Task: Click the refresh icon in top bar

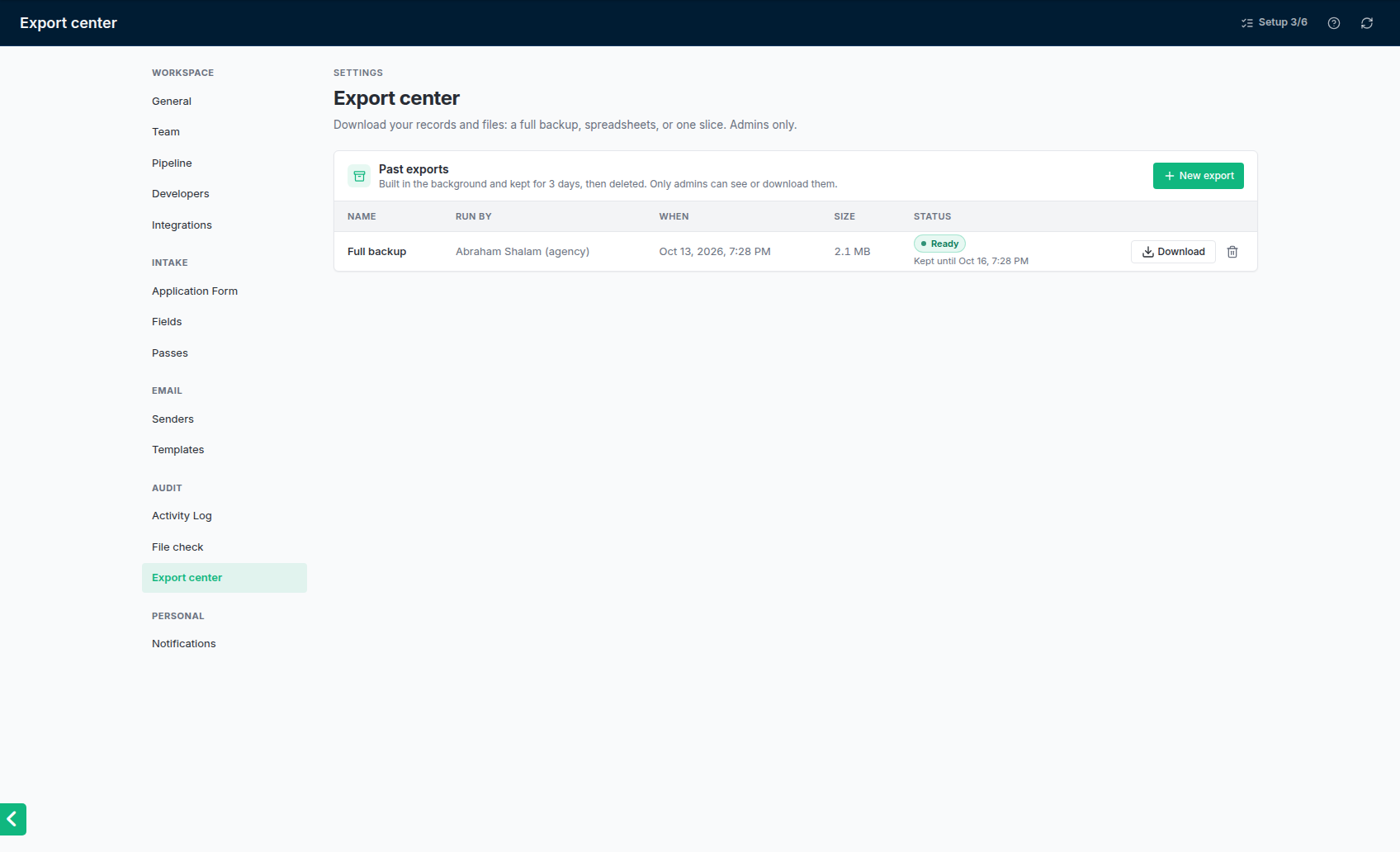Action: (x=1367, y=23)
